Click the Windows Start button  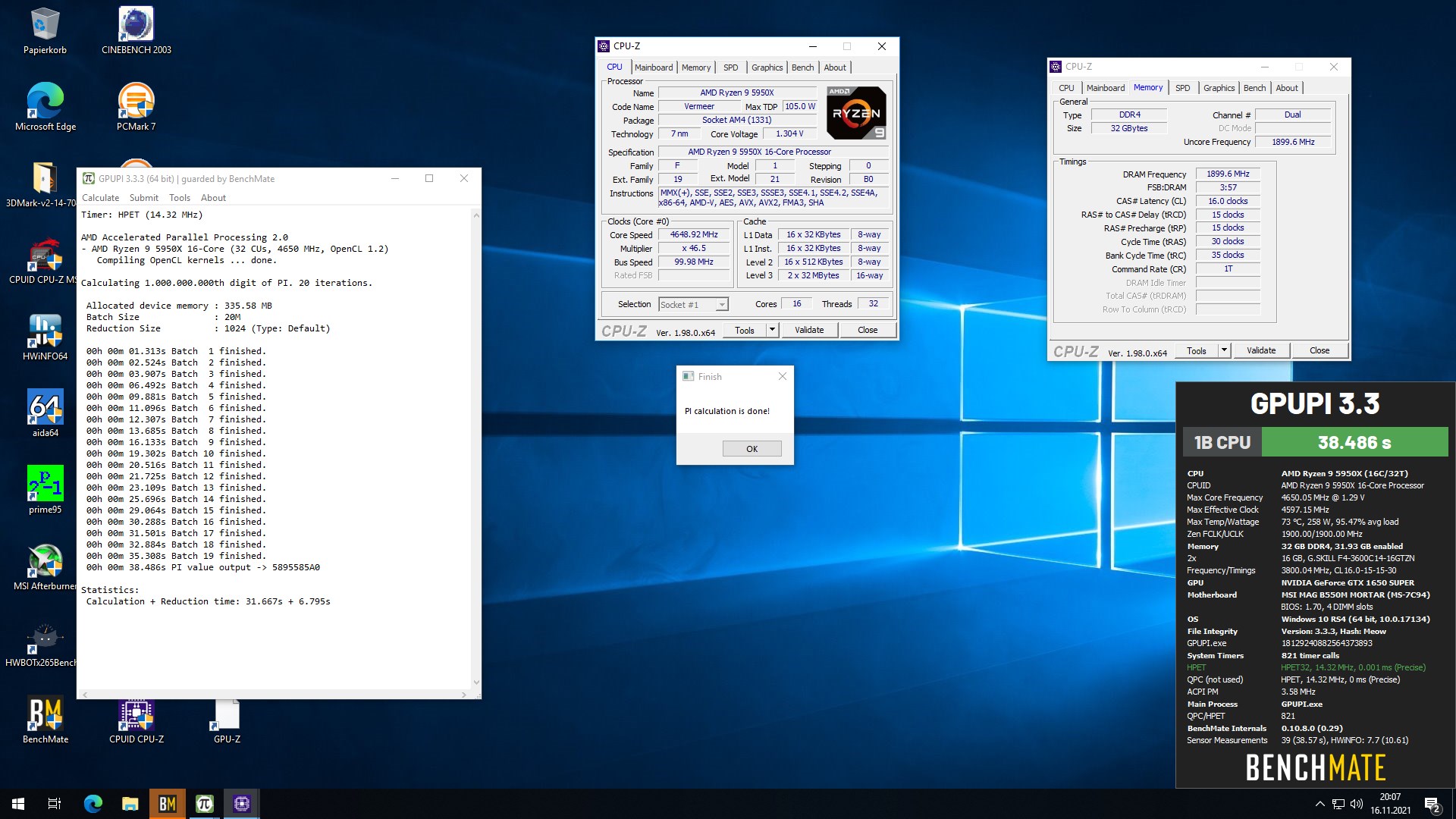[18, 804]
